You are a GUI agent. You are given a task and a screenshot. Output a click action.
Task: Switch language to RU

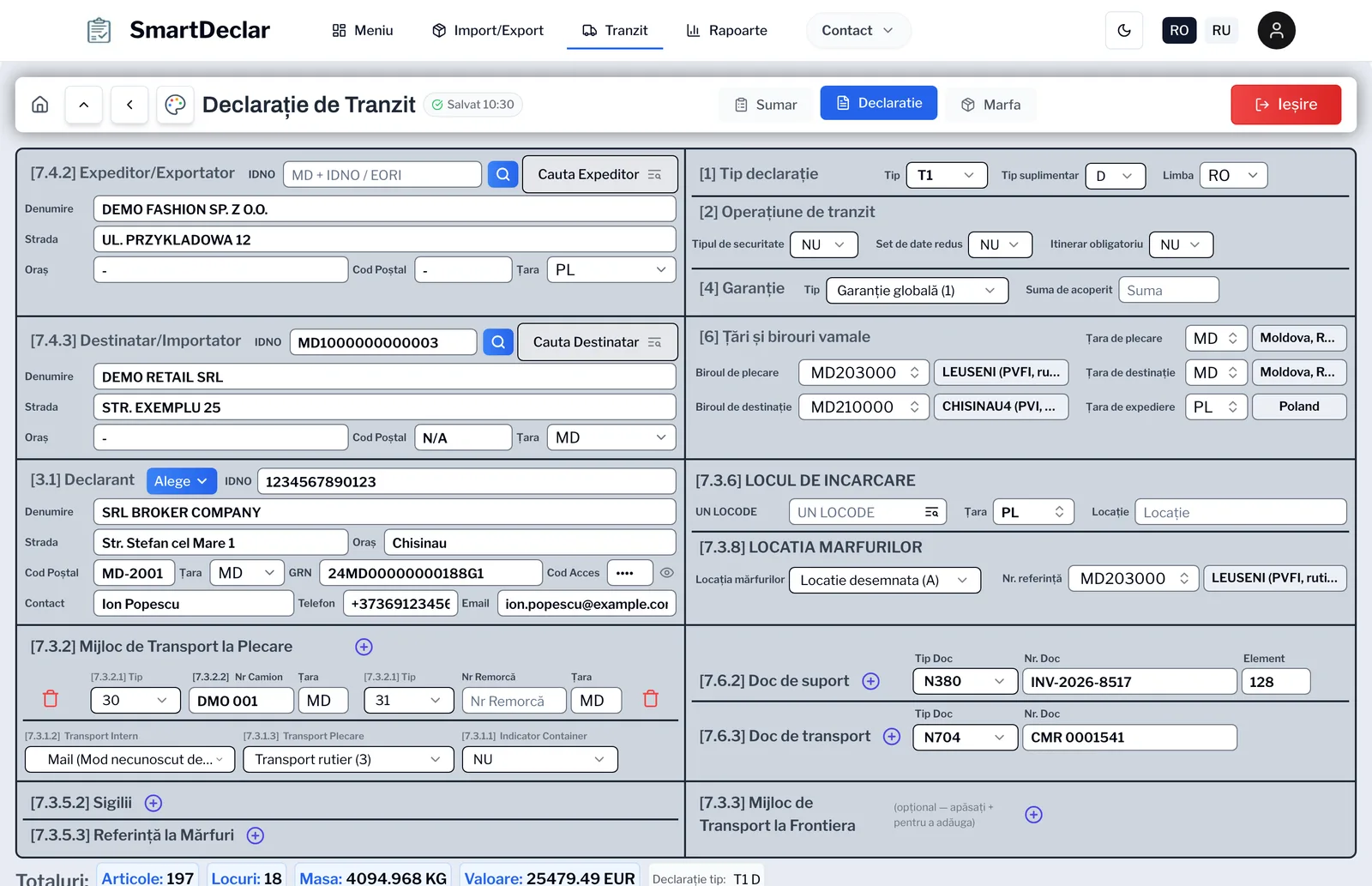point(1221,30)
